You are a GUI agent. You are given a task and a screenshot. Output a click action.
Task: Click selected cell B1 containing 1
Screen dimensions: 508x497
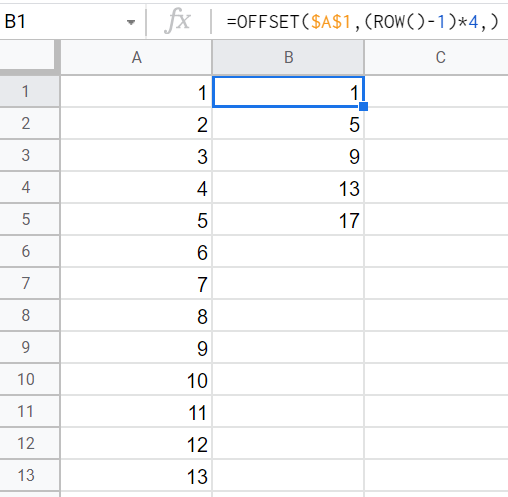pyautogui.click(x=288, y=92)
